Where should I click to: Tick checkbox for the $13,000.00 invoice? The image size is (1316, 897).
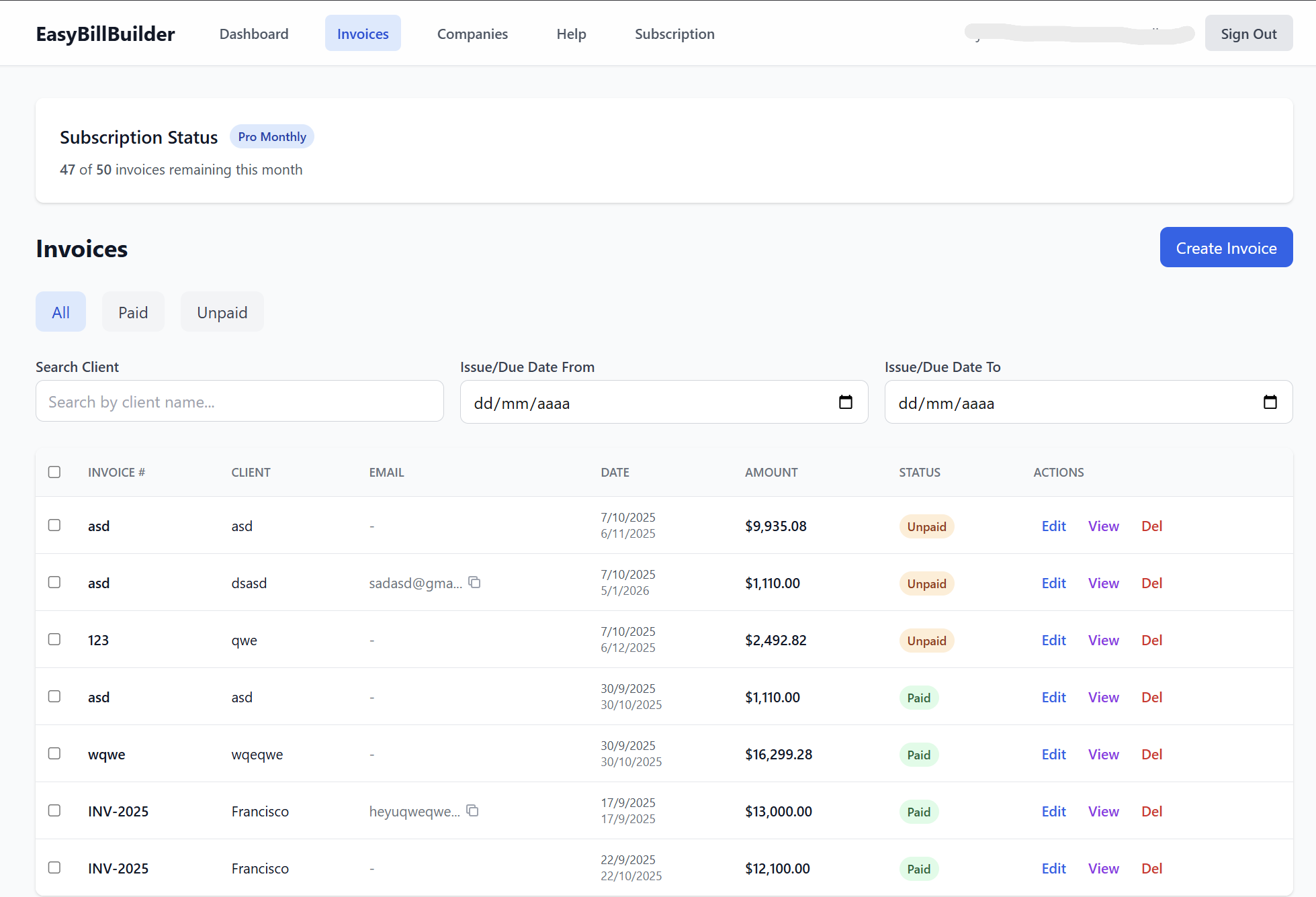[x=54, y=810]
